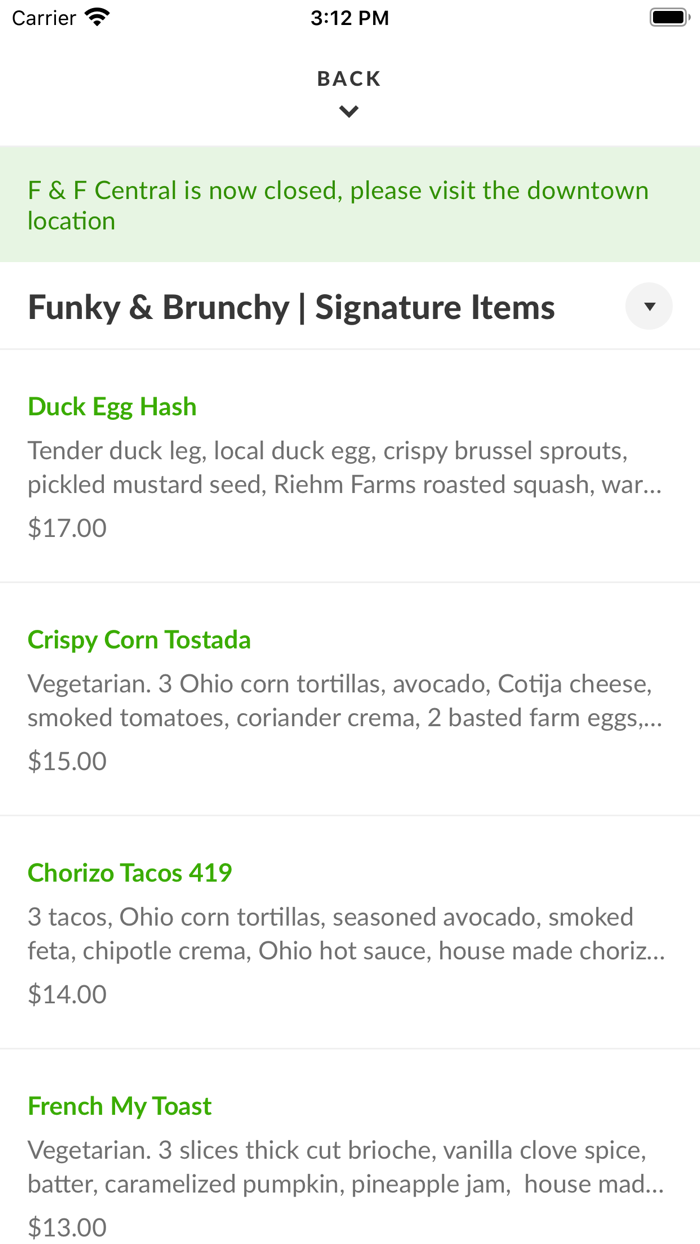This screenshot has width=700, height=1244.
Task: Tap the battery indicator in status bar
Action: [666, 16]
